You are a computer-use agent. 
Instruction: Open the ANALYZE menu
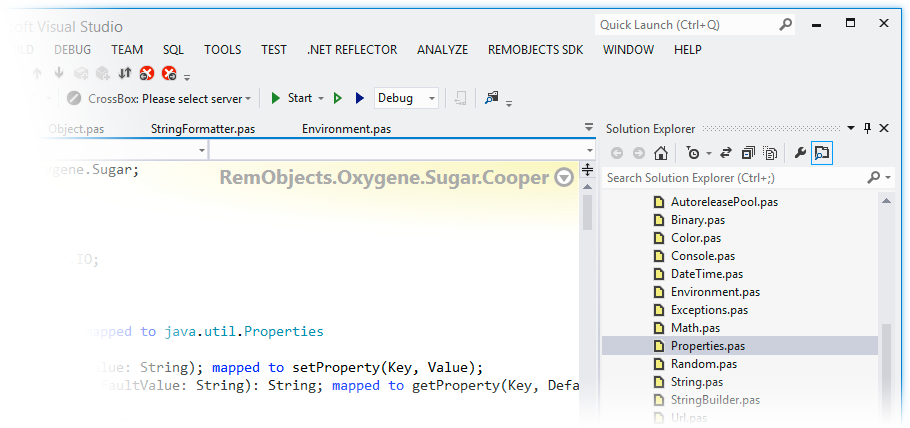pos(442,50)
